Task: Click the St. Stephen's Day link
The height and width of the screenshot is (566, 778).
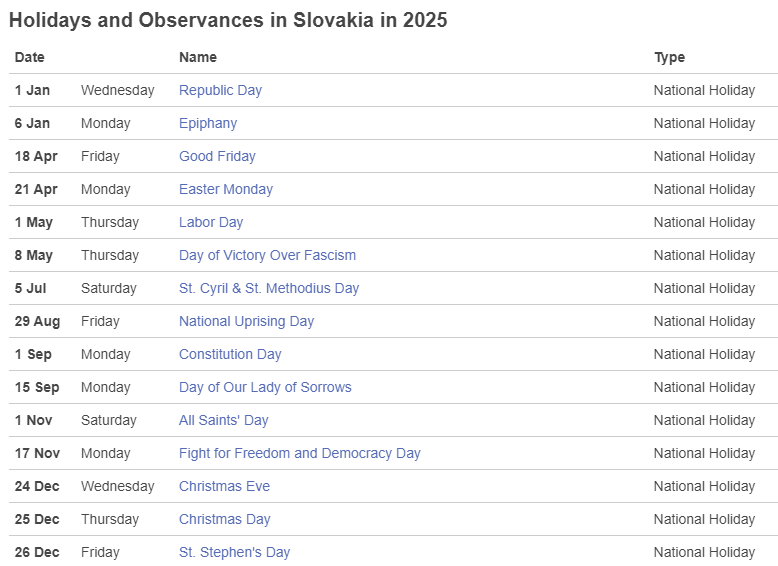Action: point(234,552)
